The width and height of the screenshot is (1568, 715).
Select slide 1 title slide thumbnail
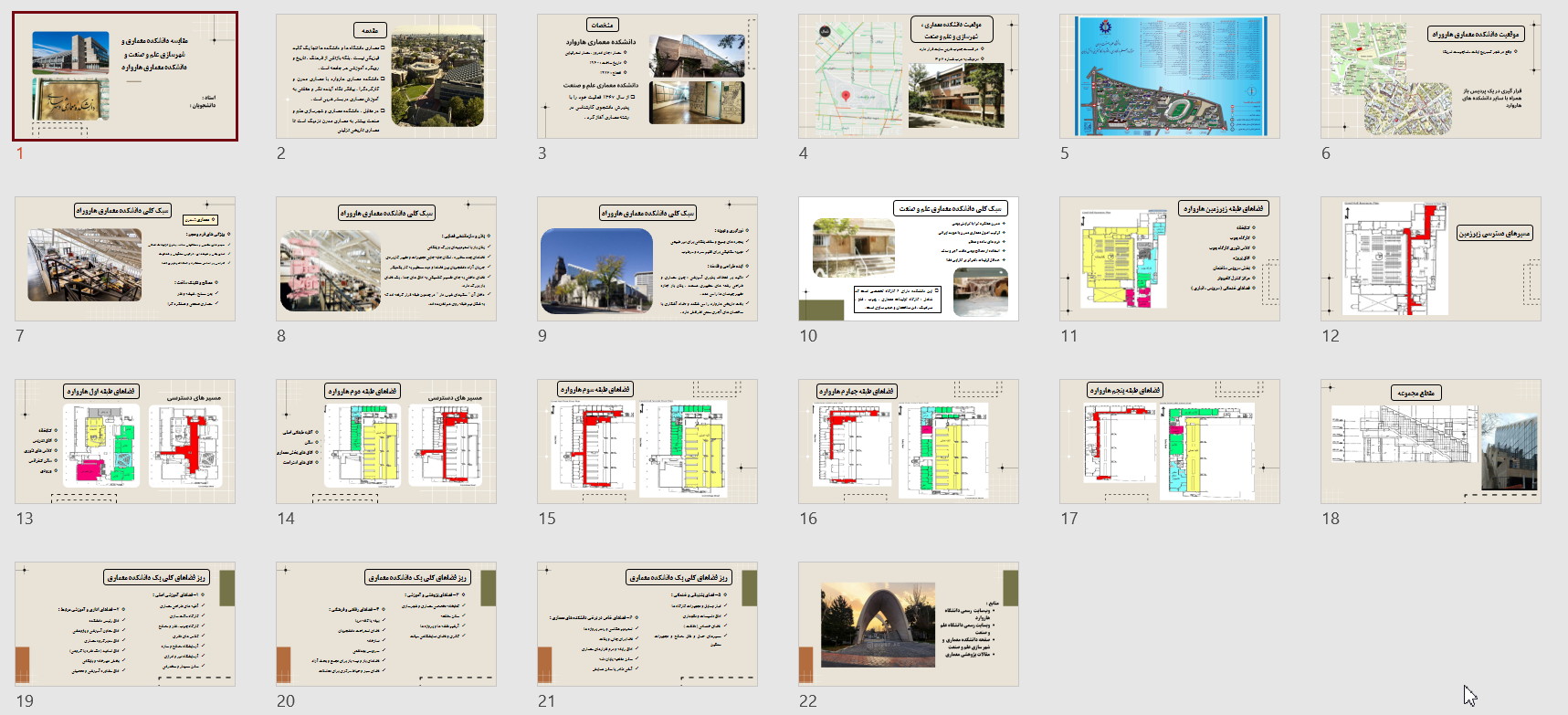tap(125, 77)
